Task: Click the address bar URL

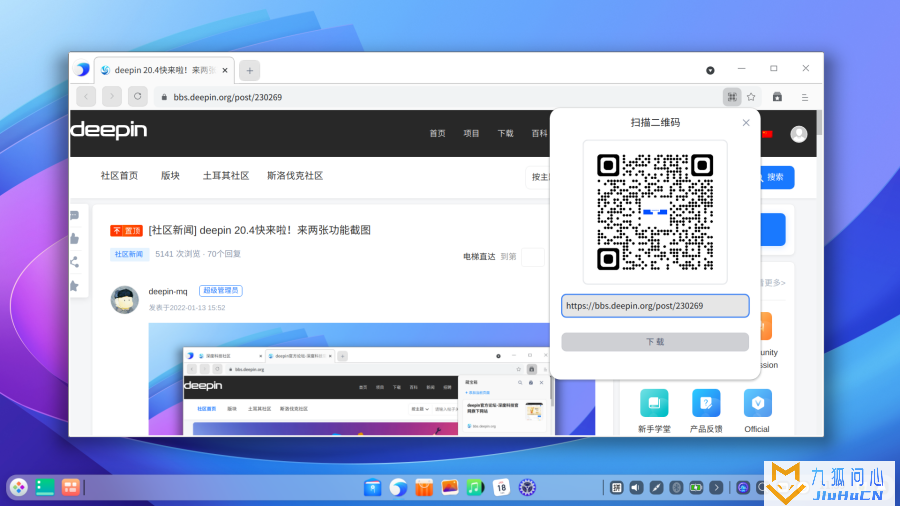Action: [228, 97]
